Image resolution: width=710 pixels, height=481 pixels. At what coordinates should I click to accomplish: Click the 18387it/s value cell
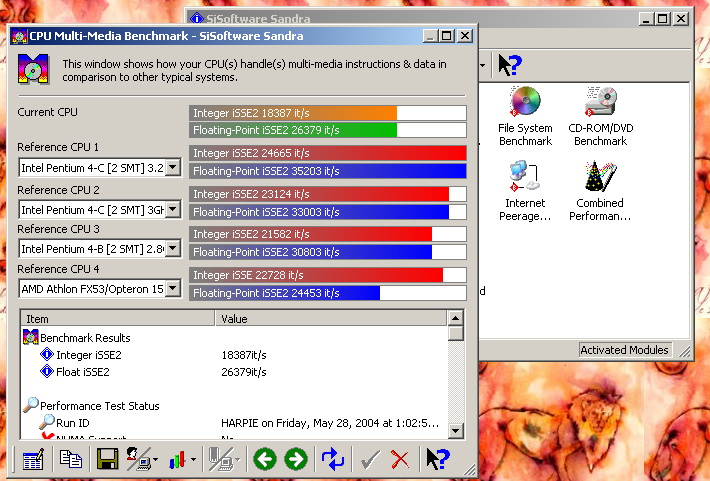244,355
